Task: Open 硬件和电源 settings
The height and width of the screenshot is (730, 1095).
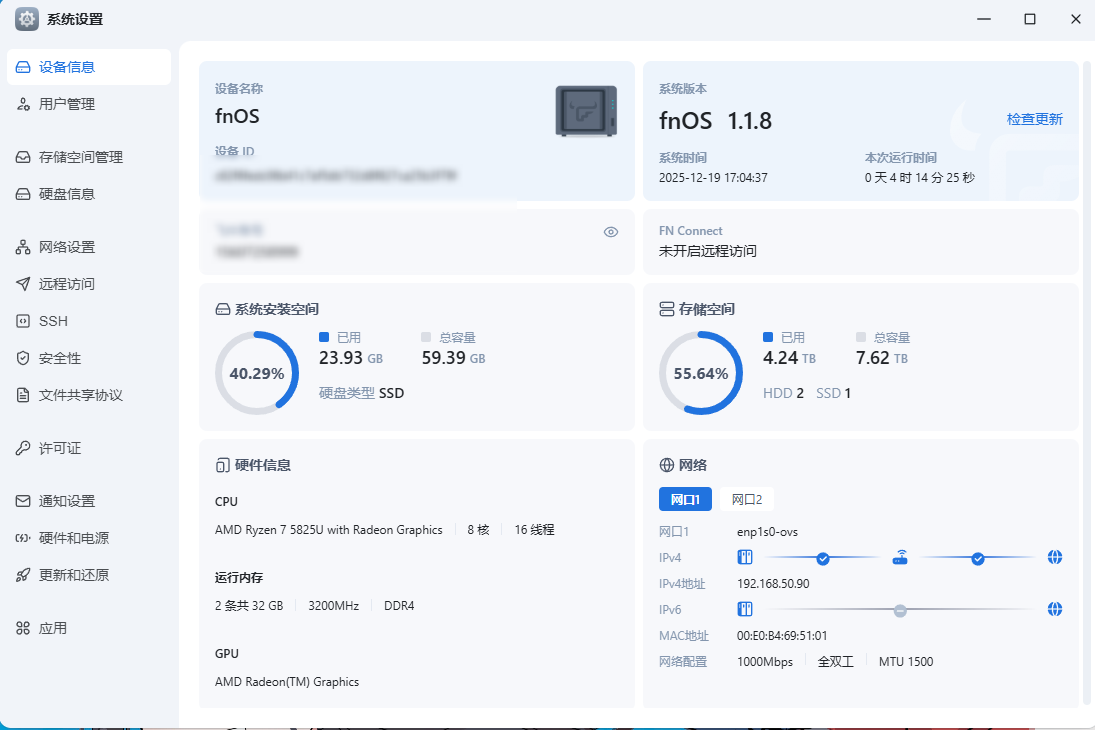Action: coord(73,538)
